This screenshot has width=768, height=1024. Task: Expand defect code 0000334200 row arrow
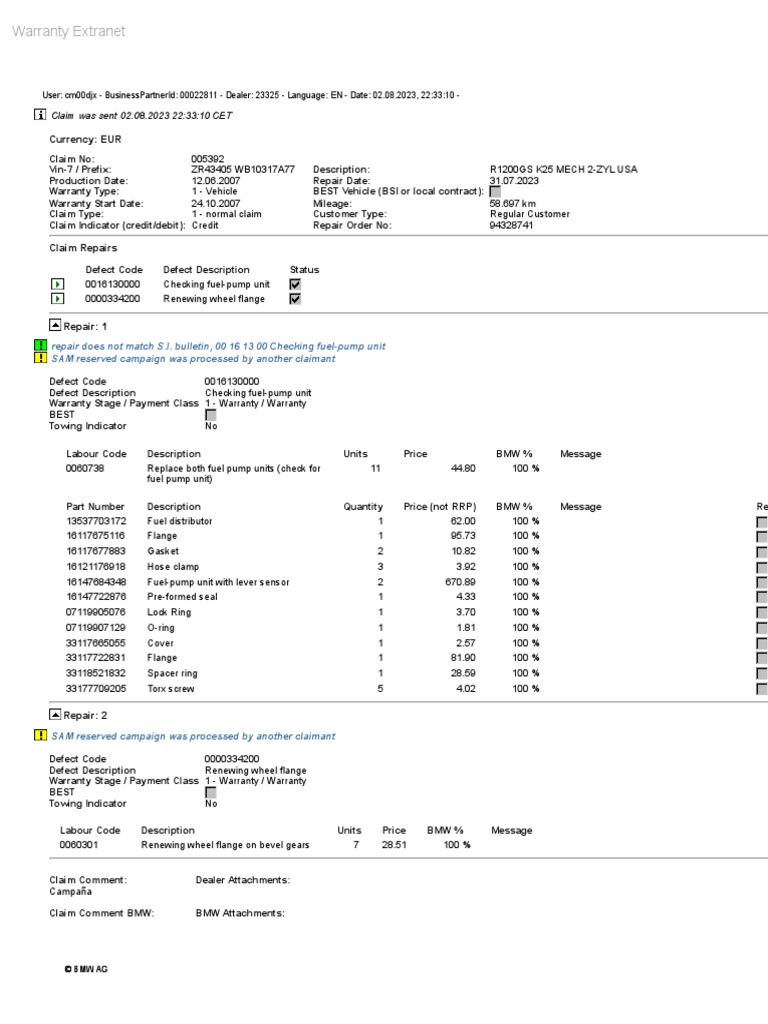(57, 298)
